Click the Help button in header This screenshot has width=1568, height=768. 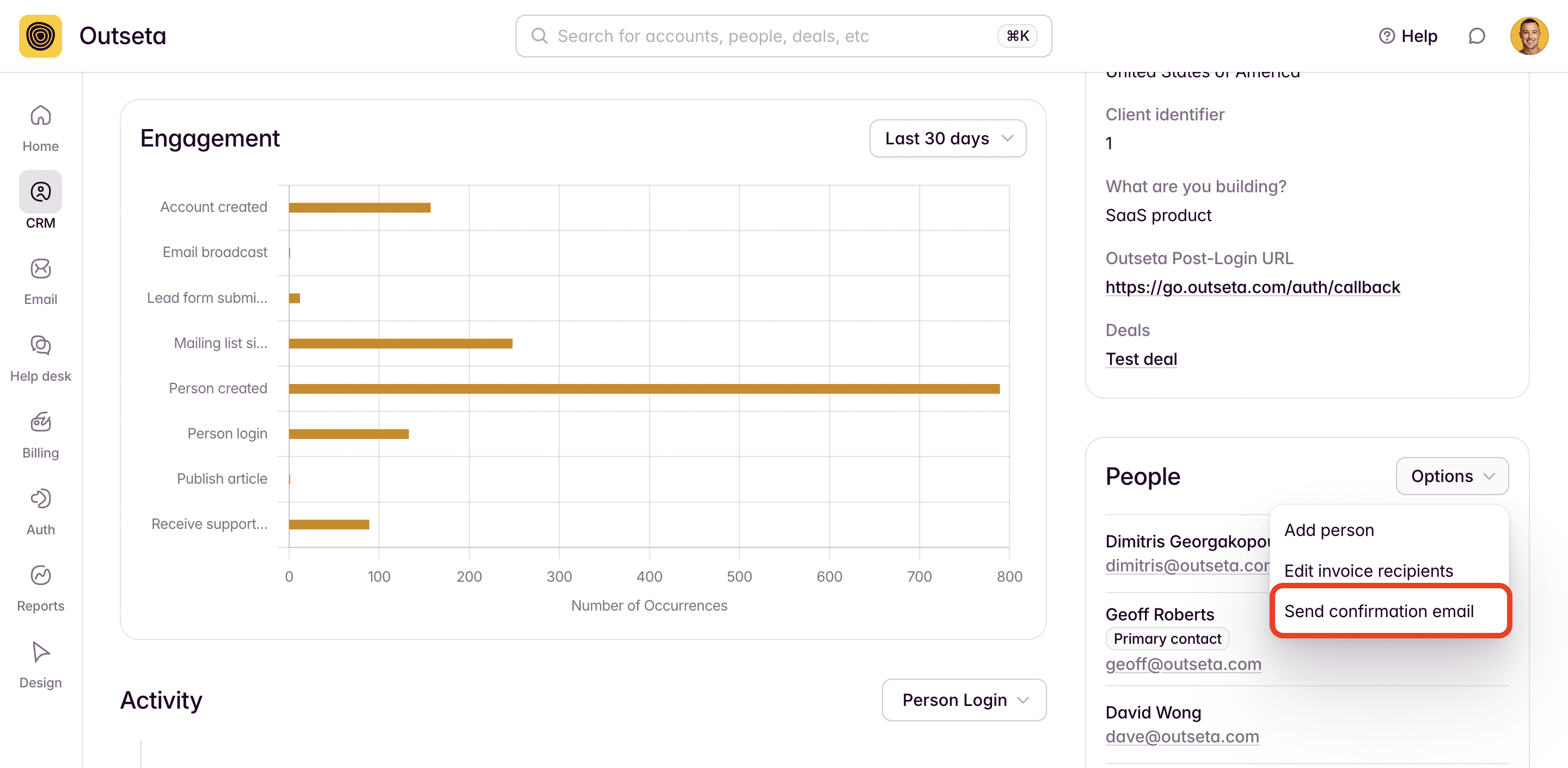point(1407,36)
